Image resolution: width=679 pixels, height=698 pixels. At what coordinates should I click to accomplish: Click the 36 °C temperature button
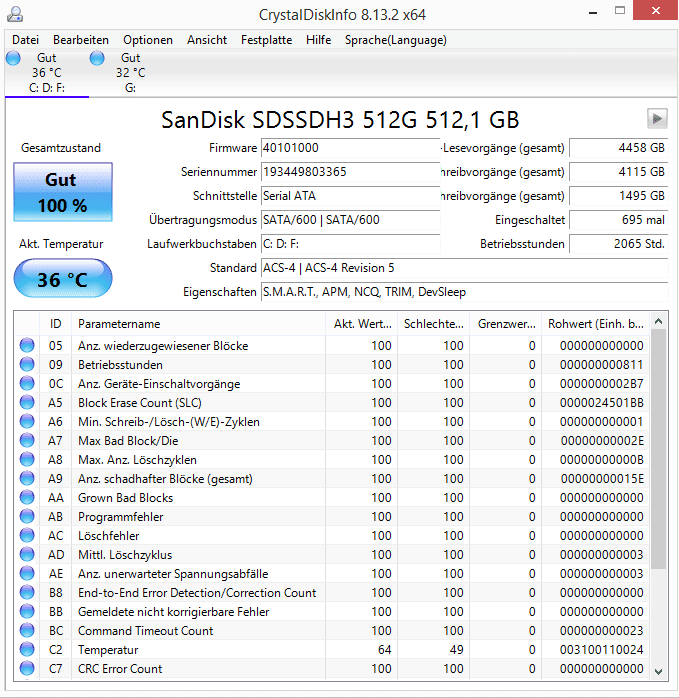(63, 279)
